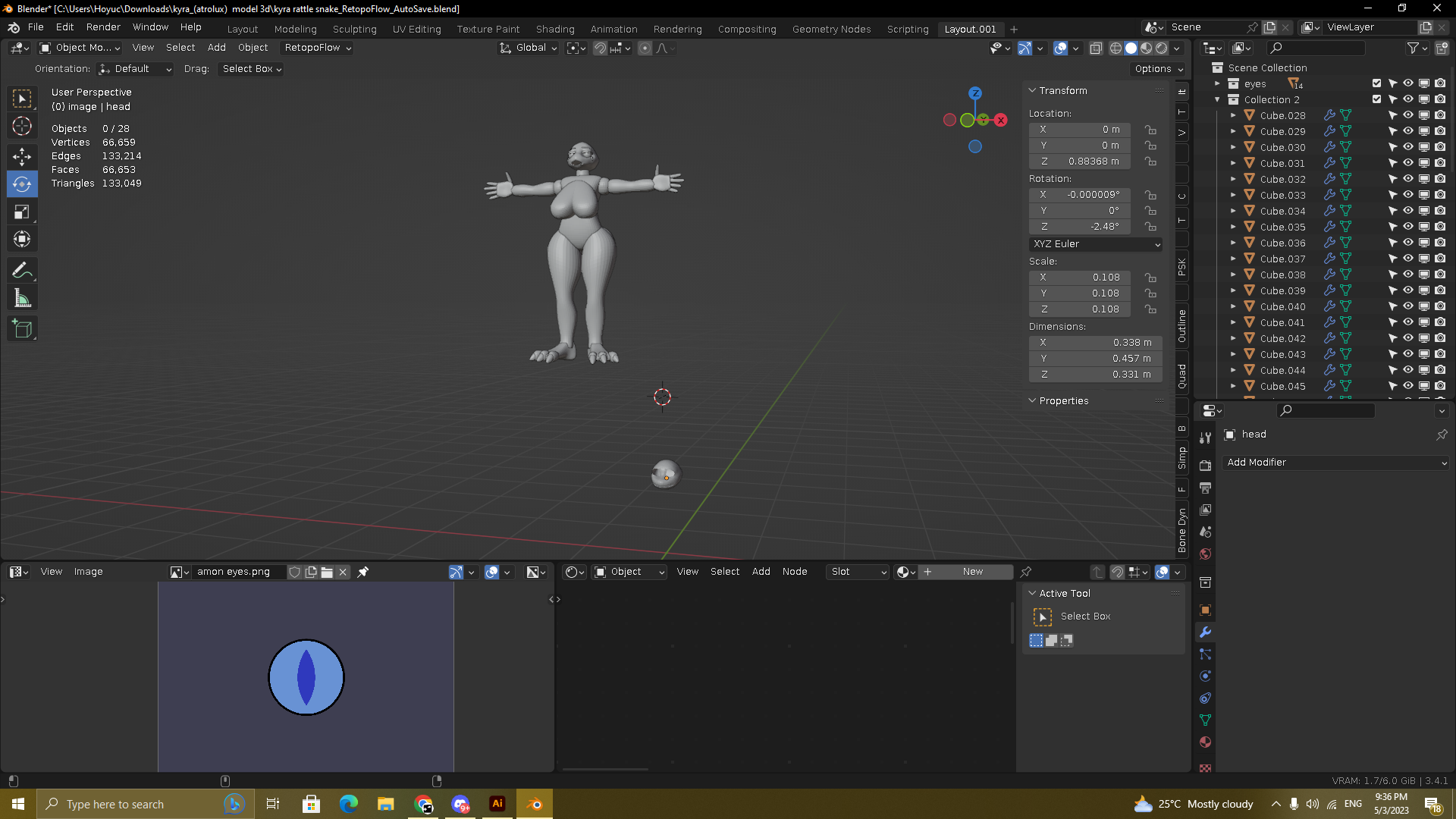
Task: Expand the Cube.035 tree item
Action: point(1233,227)
